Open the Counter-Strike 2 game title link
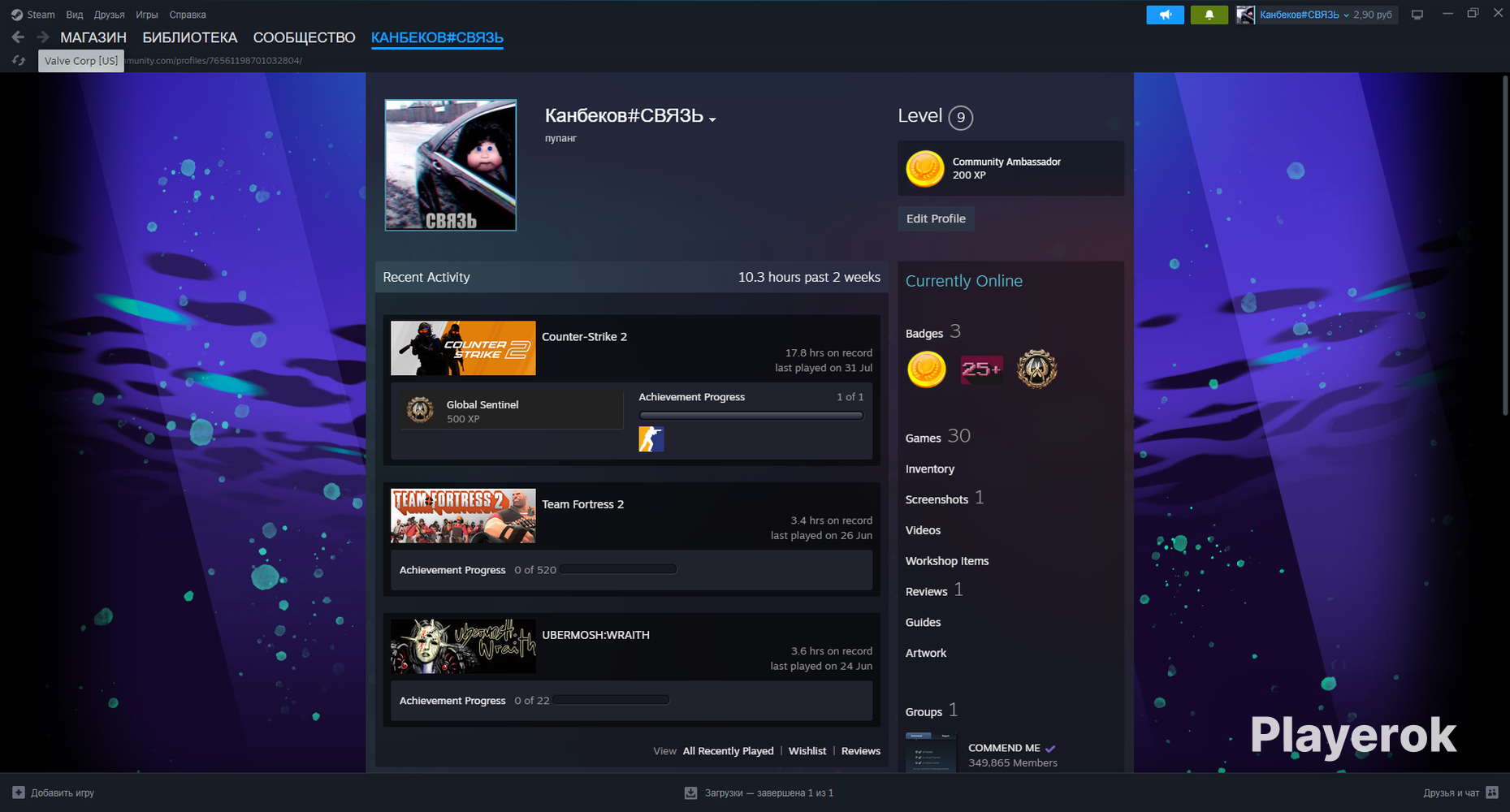 click(x=585, y=336)
